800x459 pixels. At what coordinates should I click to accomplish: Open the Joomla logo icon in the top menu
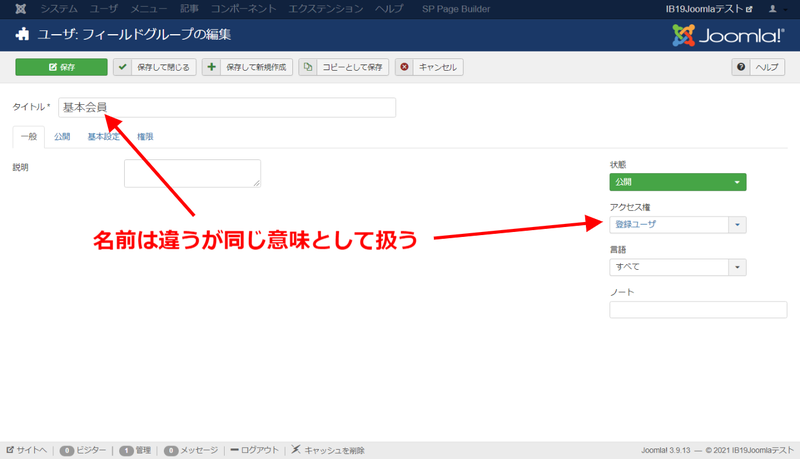click(20, 9)
